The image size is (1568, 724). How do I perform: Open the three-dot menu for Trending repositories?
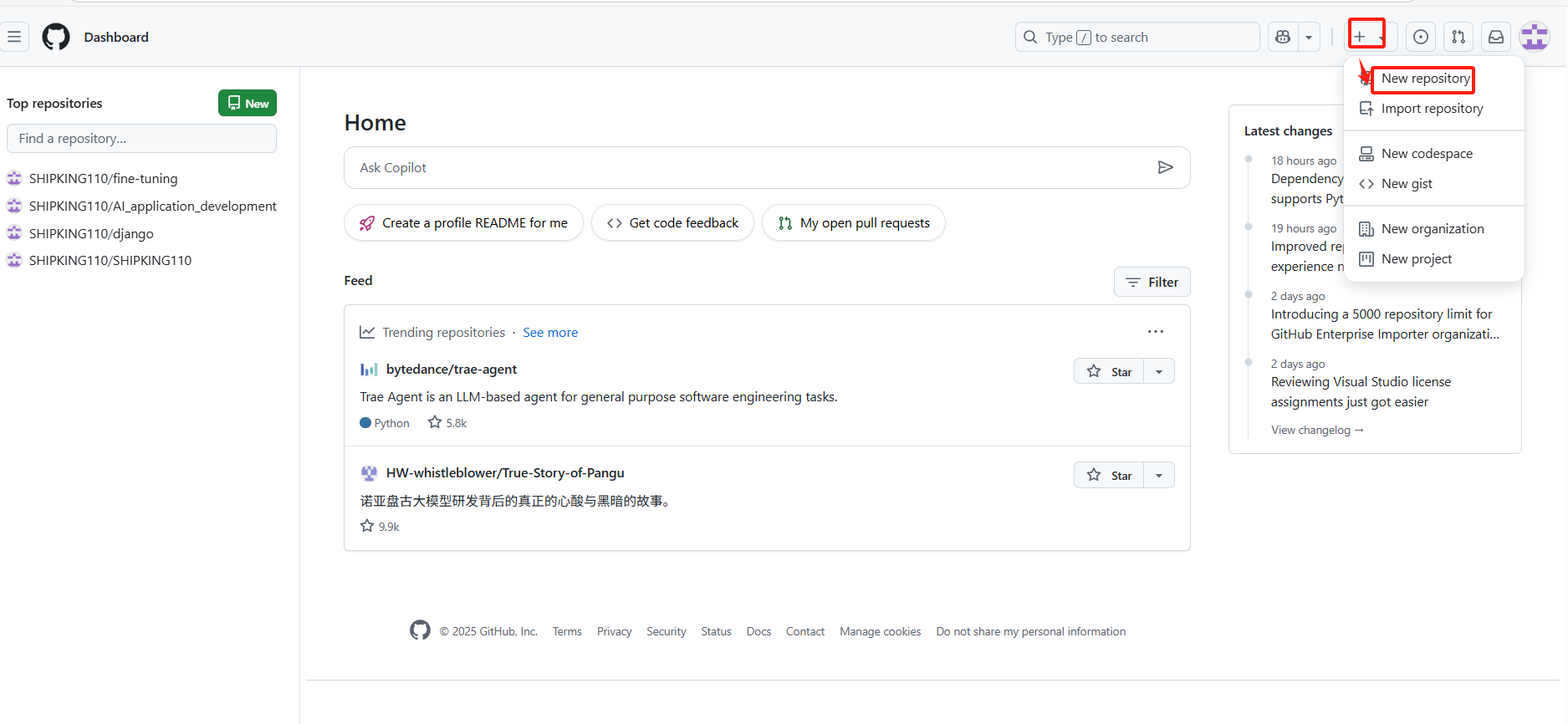tap(1156, 332)
